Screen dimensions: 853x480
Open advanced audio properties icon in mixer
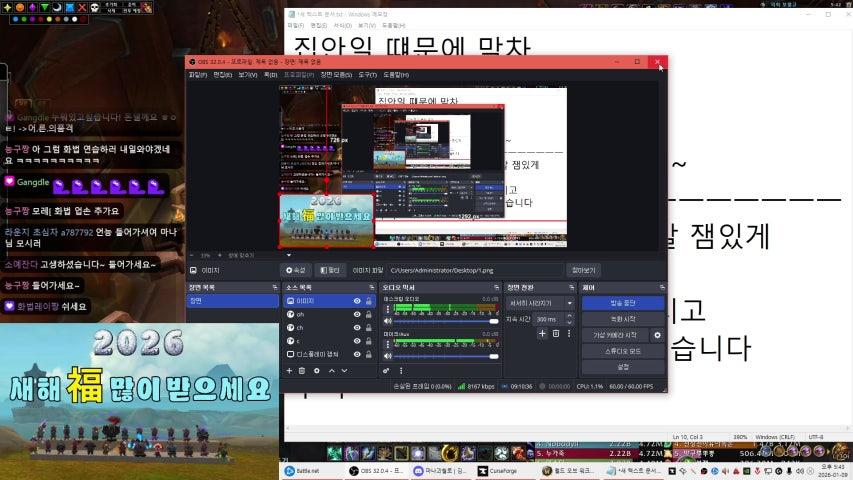coord(387,370)
